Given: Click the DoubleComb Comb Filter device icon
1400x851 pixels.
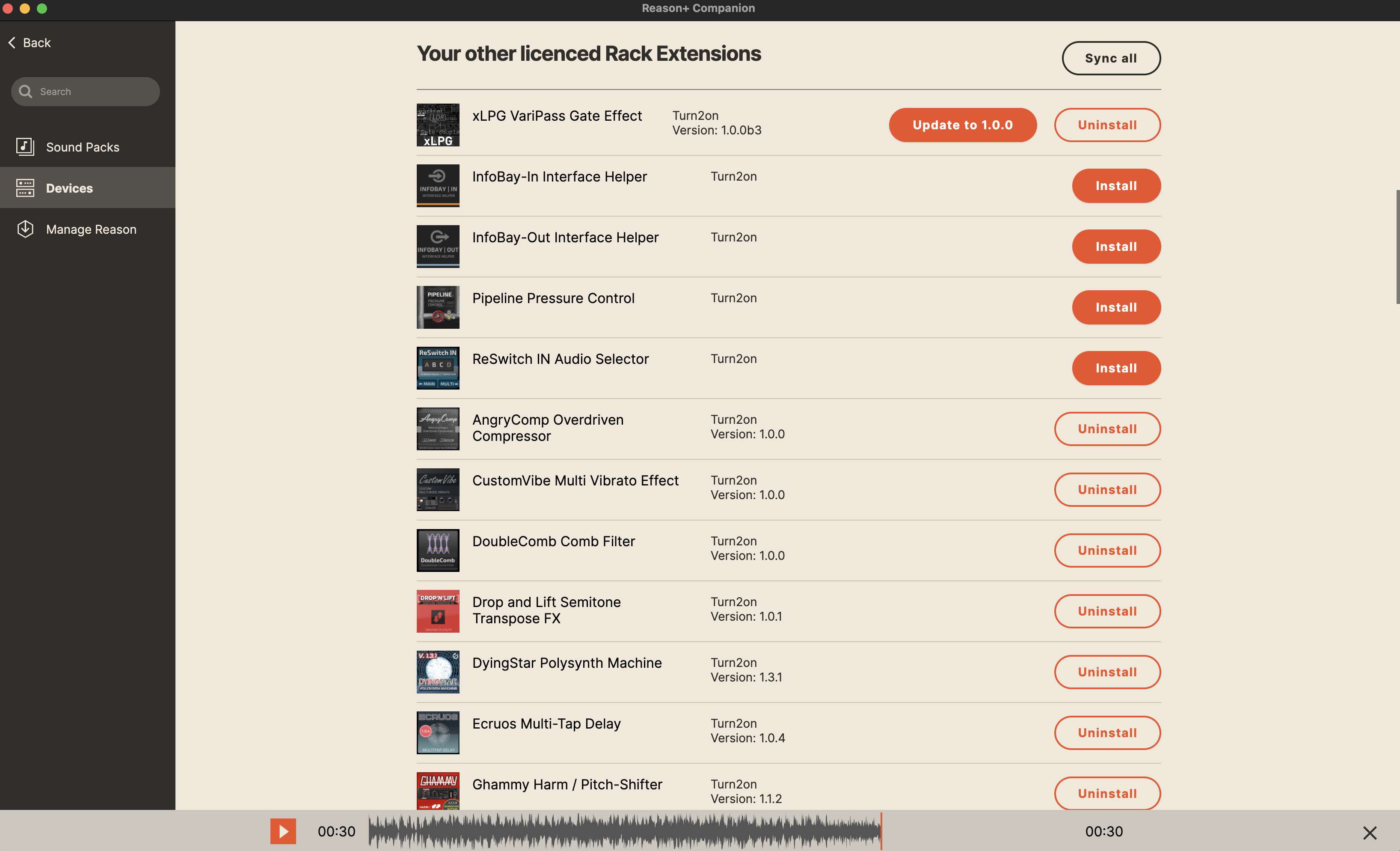Looking at the screenshot, I should point(437,550).
